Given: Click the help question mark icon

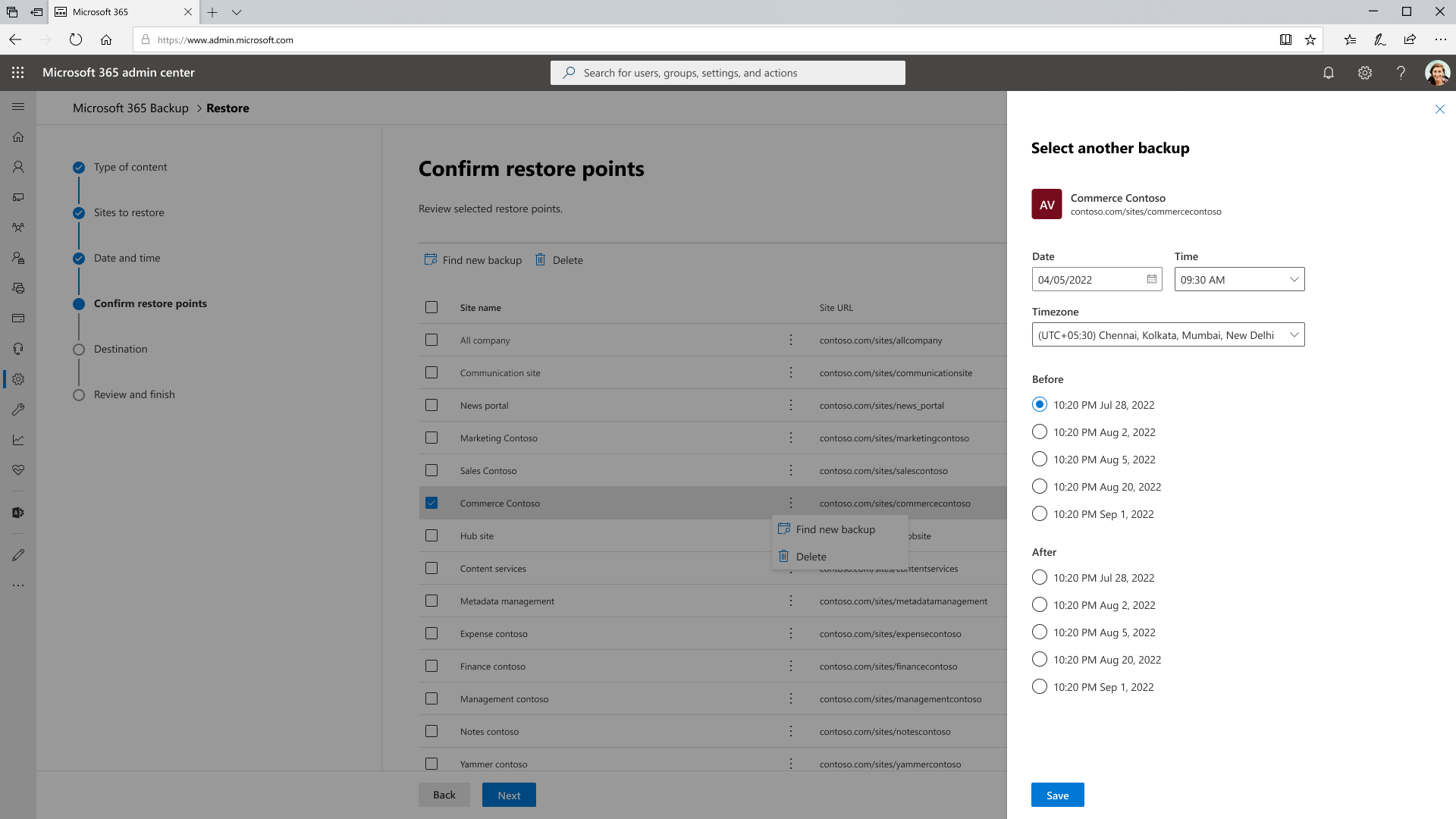Looking at the screenshot, I should [1401, 73].
